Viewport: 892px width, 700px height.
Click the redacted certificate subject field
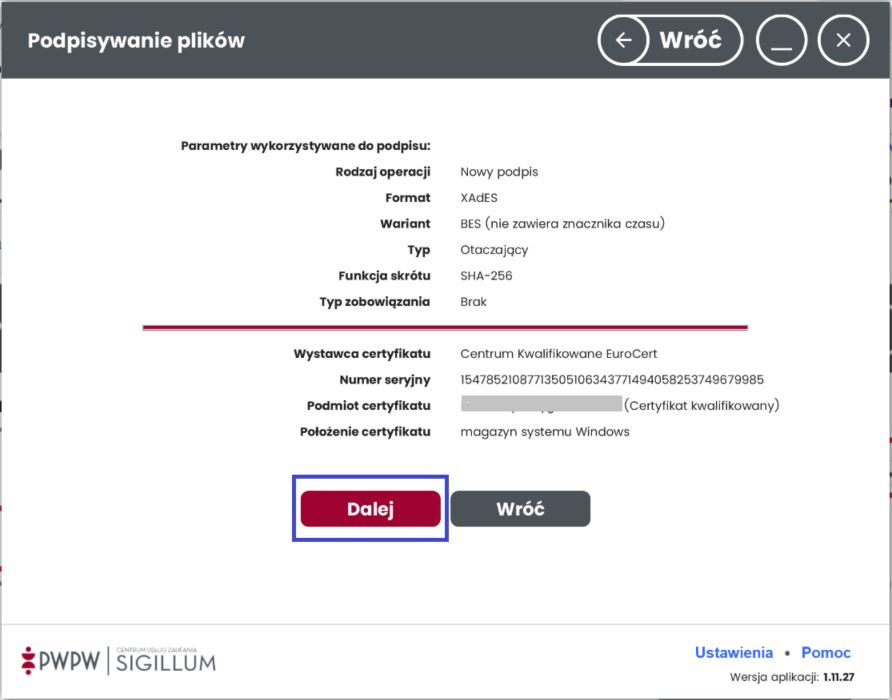click(x=542, y=404)
